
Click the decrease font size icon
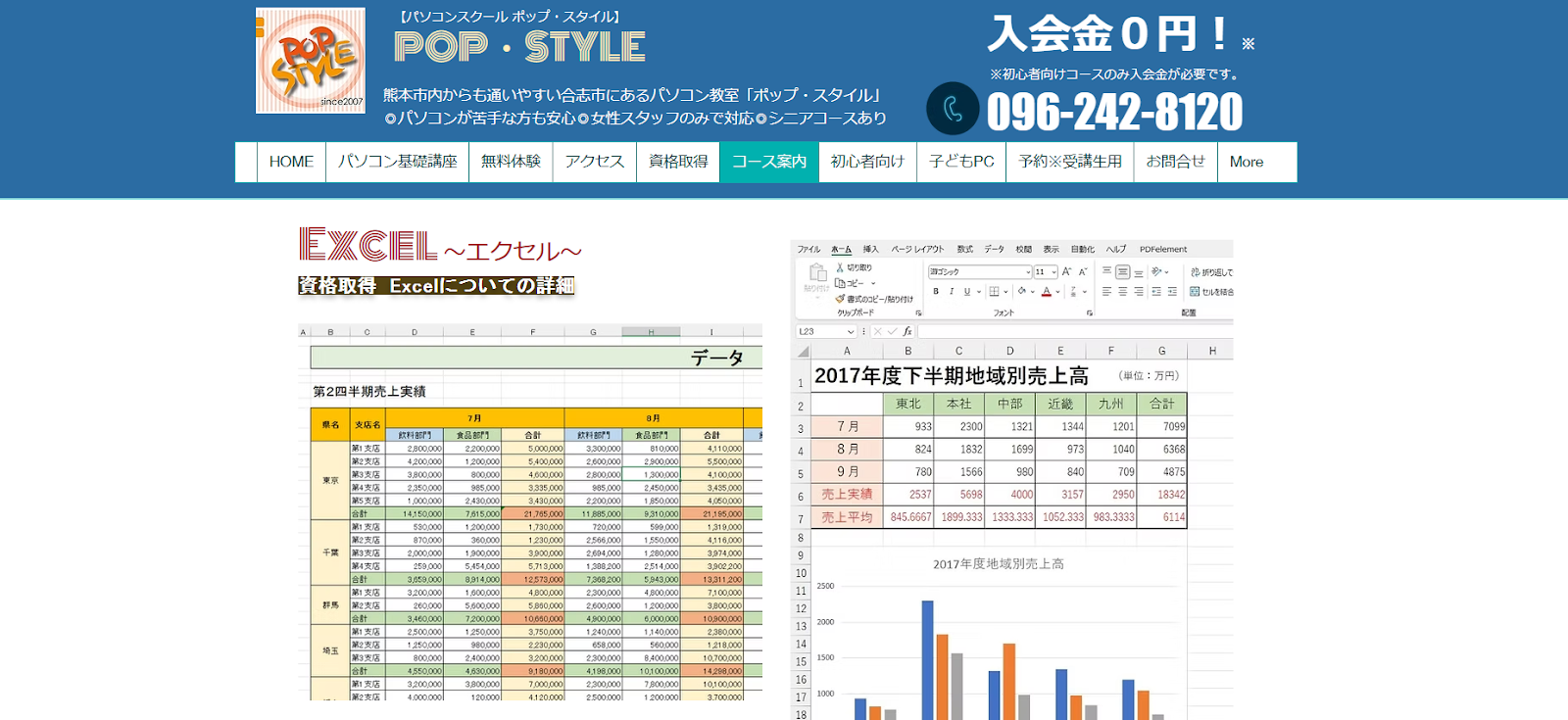click(x=1083, y=271)
